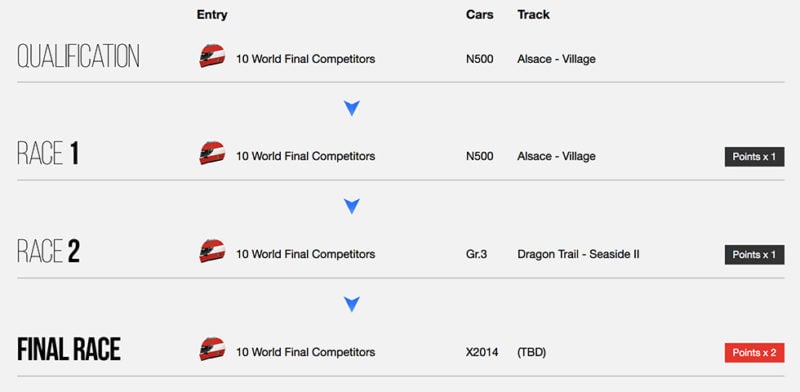The width and height of the screenshot is (800, 392).
Task: Click the red Points x 2 badge
Action: point(754,353)
